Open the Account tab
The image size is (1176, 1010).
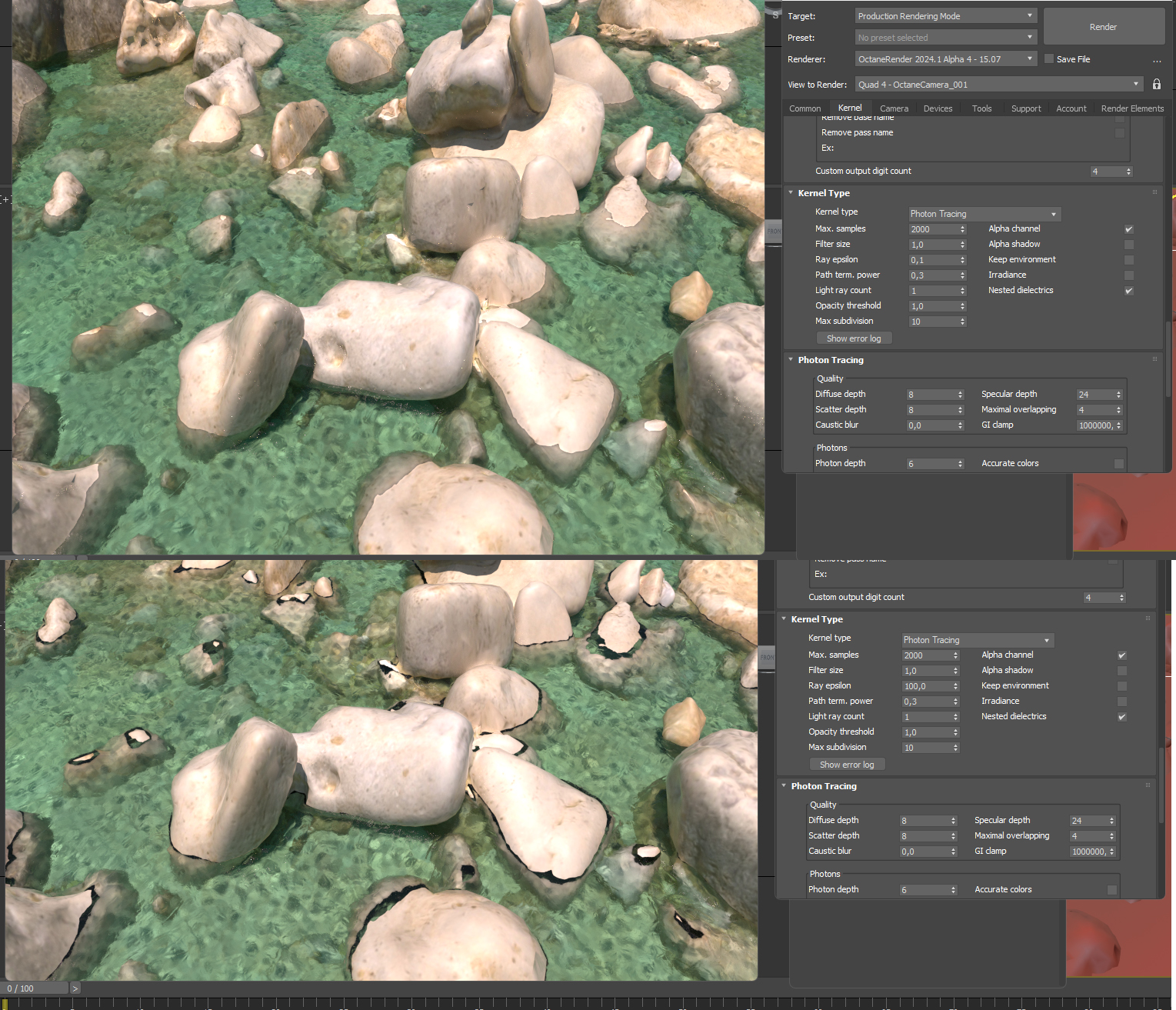[1071, 108]
